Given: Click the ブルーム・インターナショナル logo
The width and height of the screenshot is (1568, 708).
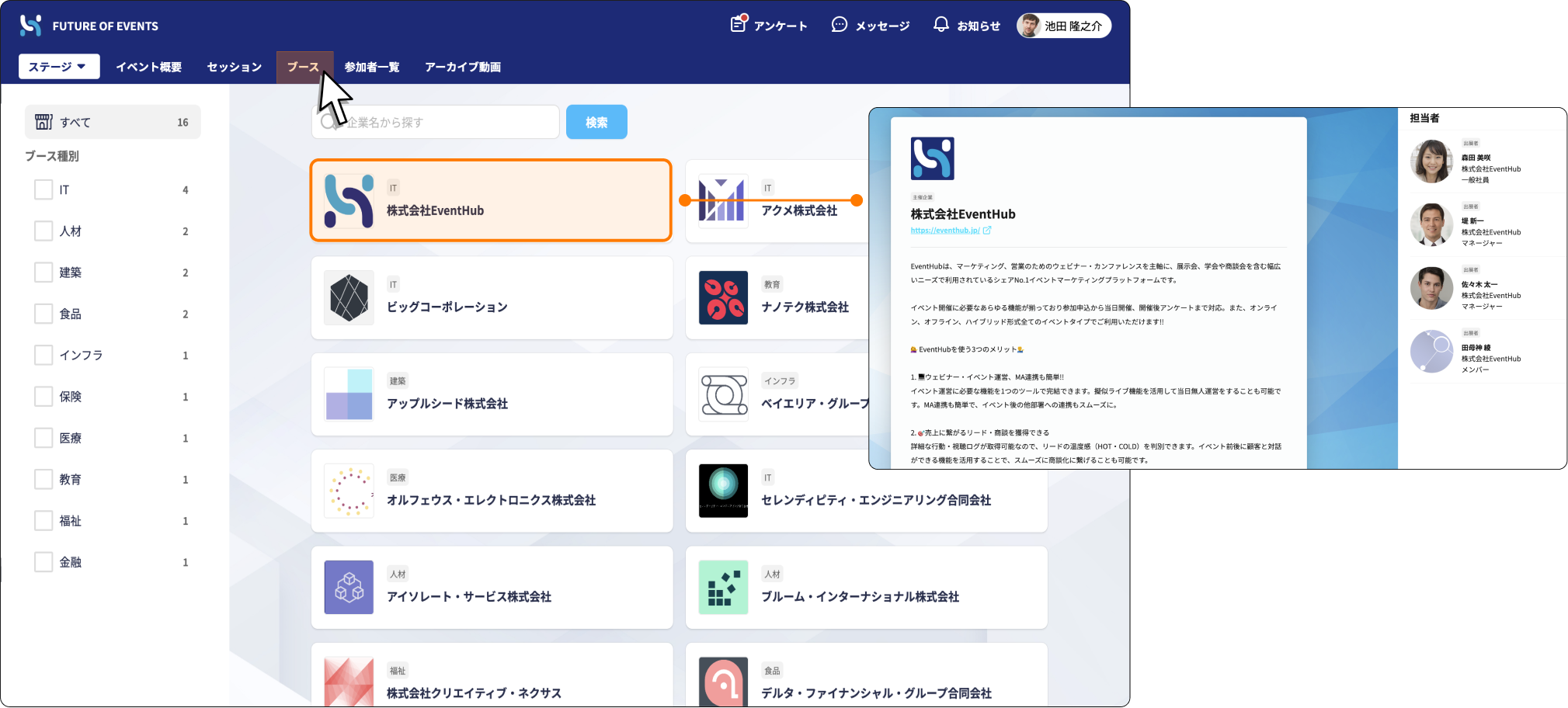Looking at the screenshot, I should [723, 588].
